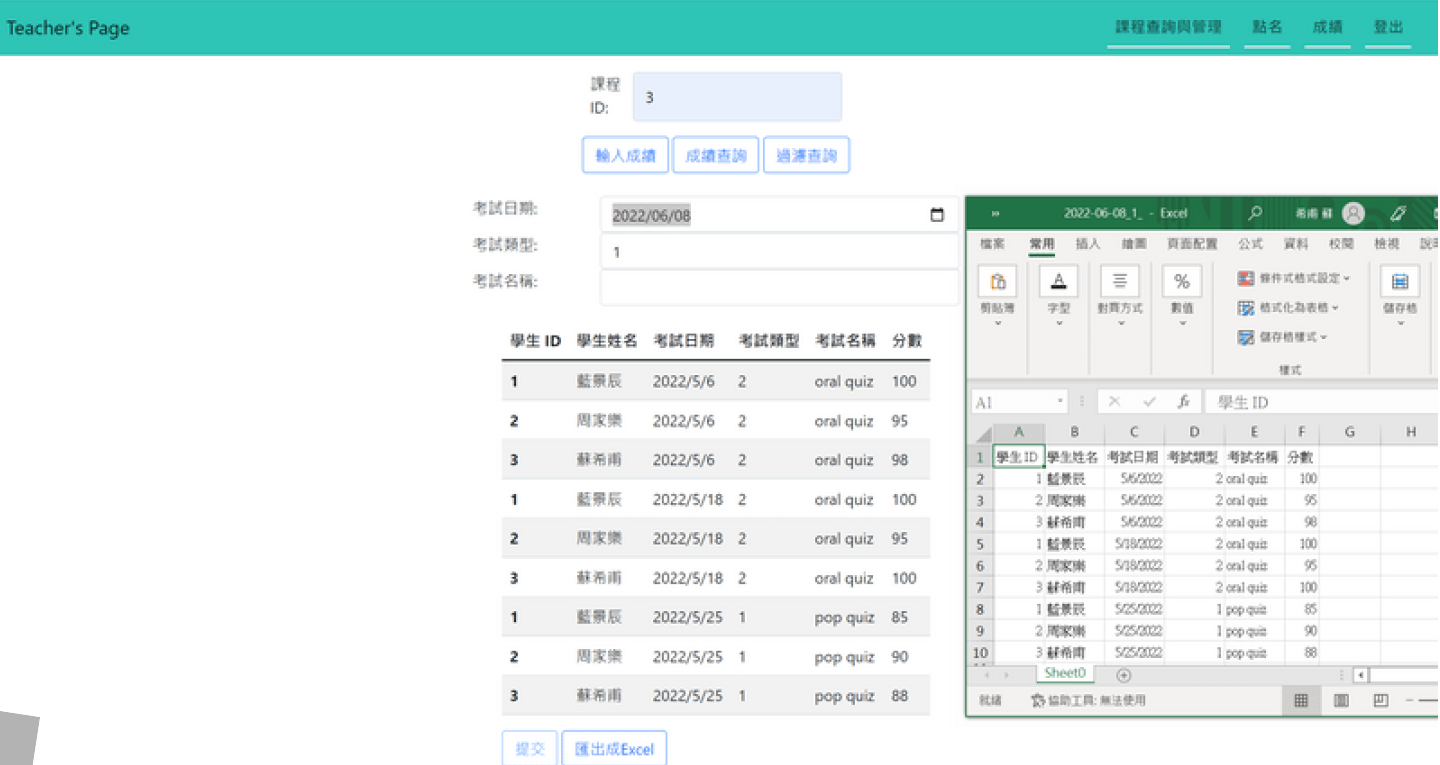Switch Excel to Normal view icon
The width and height of the screenshot is (1440, 765).
(1301, 700)
